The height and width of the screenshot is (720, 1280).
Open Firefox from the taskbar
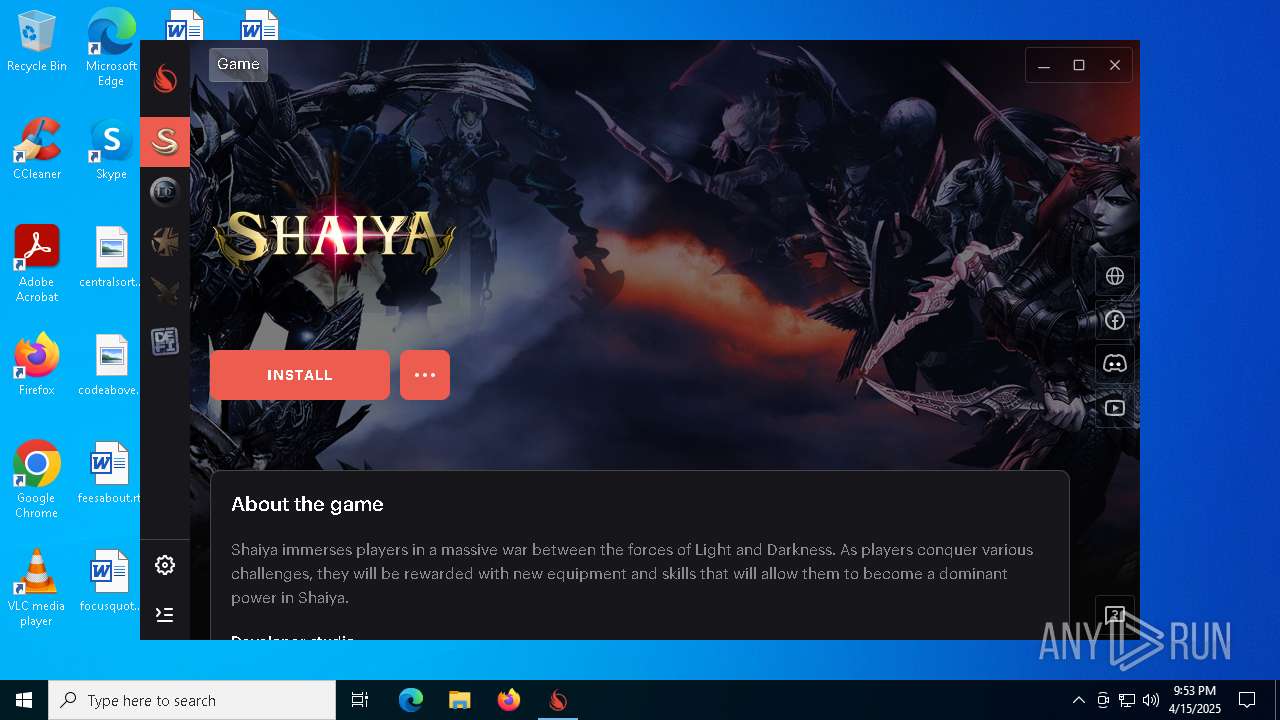pos(509,700)
